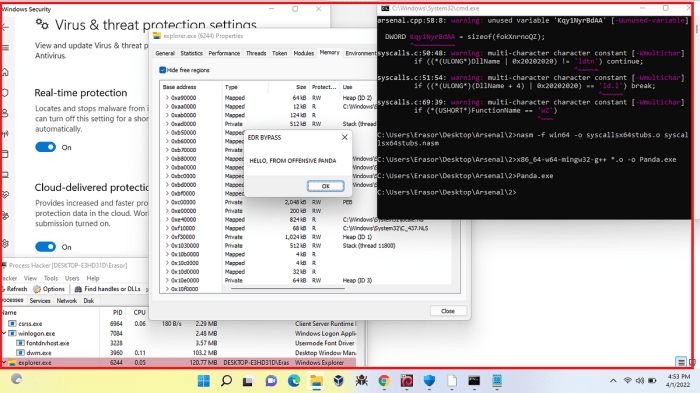The height and width of the screenshot is (393, 700).
Task: Open Task View from the taskbar
Action: coord(248,381)
